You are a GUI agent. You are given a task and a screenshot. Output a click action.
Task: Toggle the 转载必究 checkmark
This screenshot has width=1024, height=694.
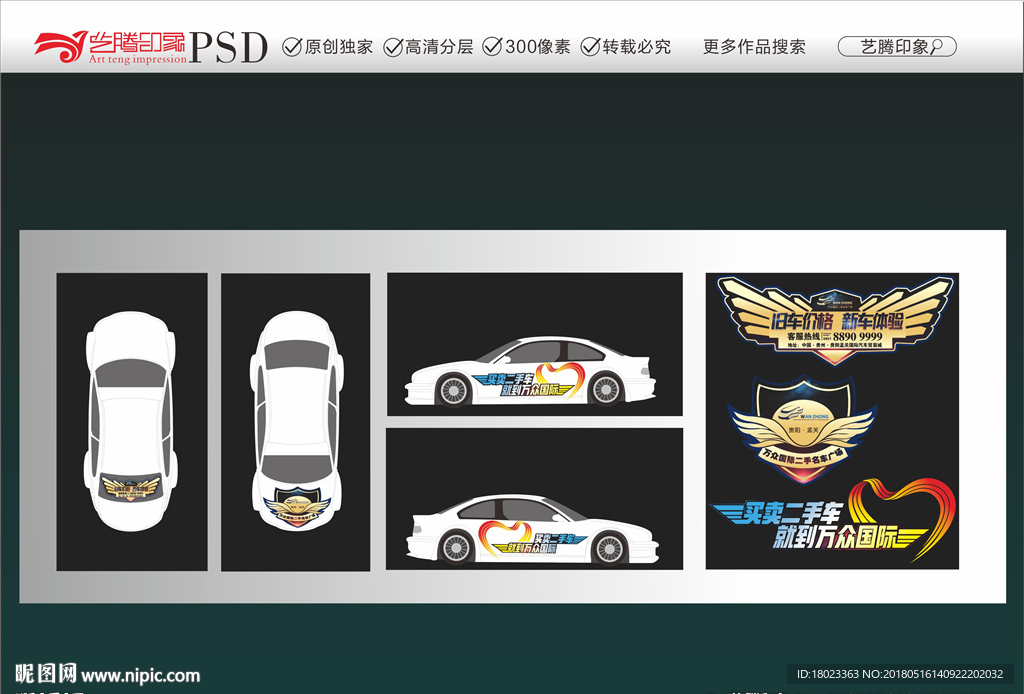point(590,47)
